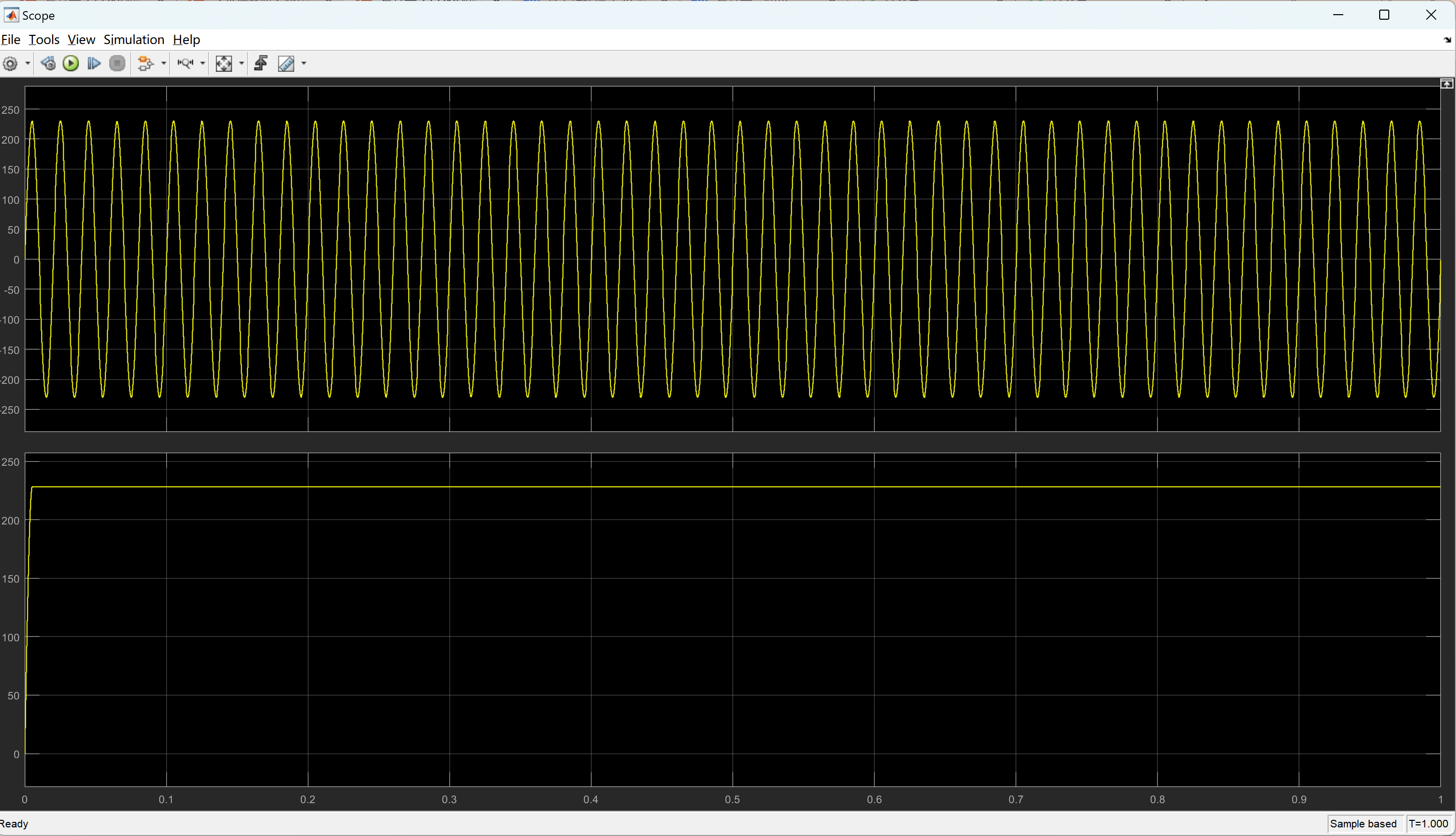
Task: Toggle the Triggers tool
Action: click(x=261, y=63)
